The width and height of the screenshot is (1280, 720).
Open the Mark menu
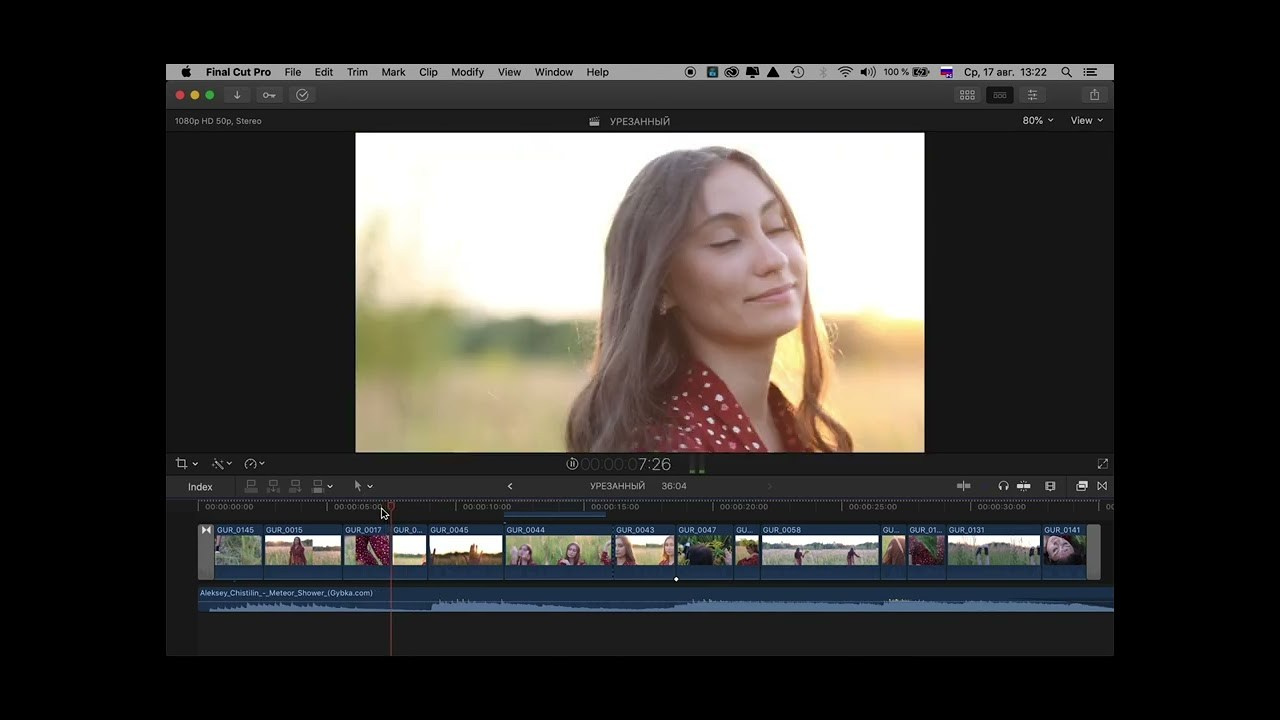(393, 72)
